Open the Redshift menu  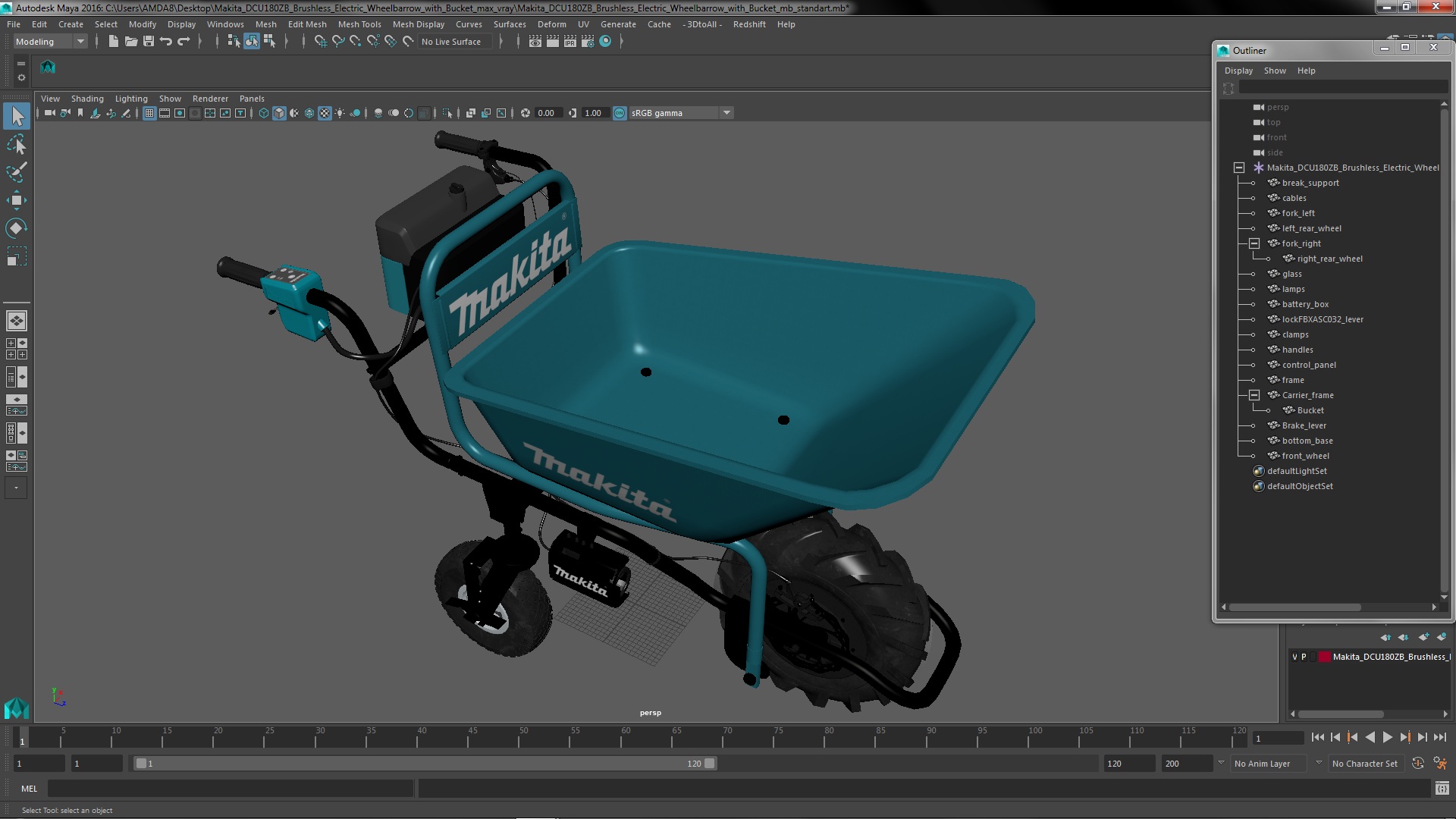pos(749,24)
